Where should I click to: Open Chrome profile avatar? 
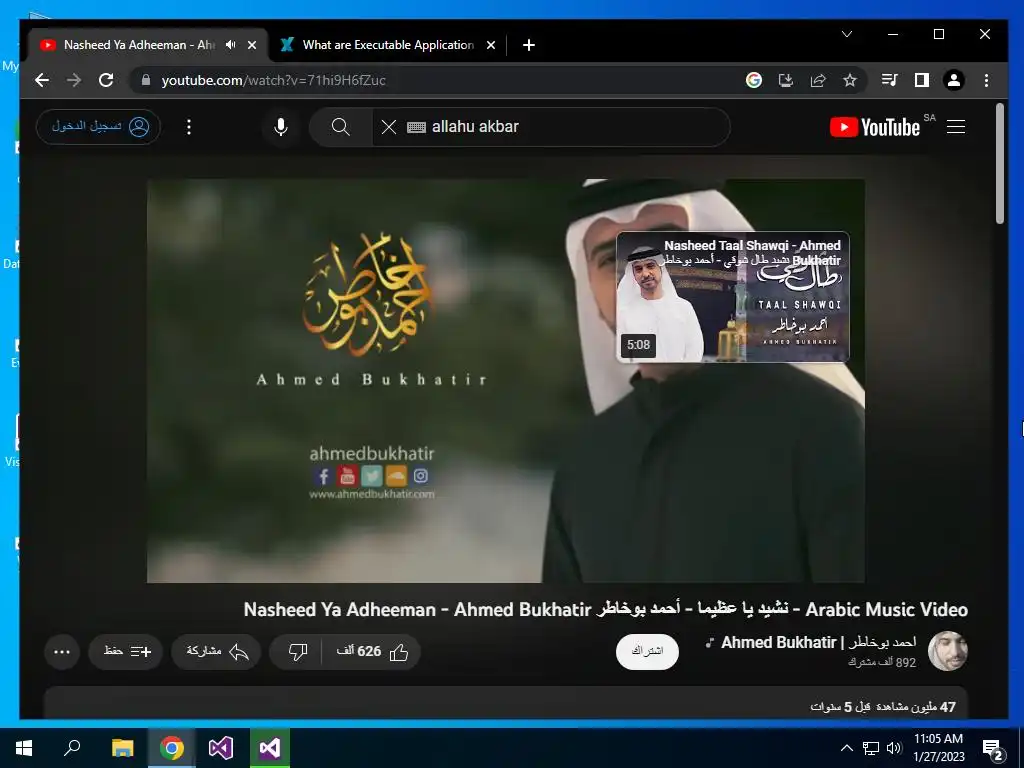953,80
